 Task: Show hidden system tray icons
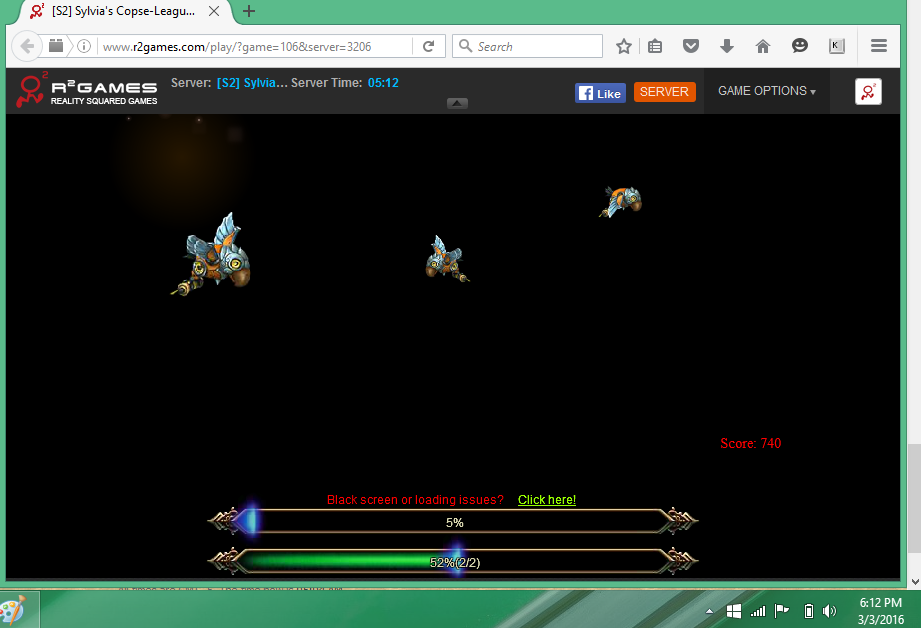click(x=709, y=611)
